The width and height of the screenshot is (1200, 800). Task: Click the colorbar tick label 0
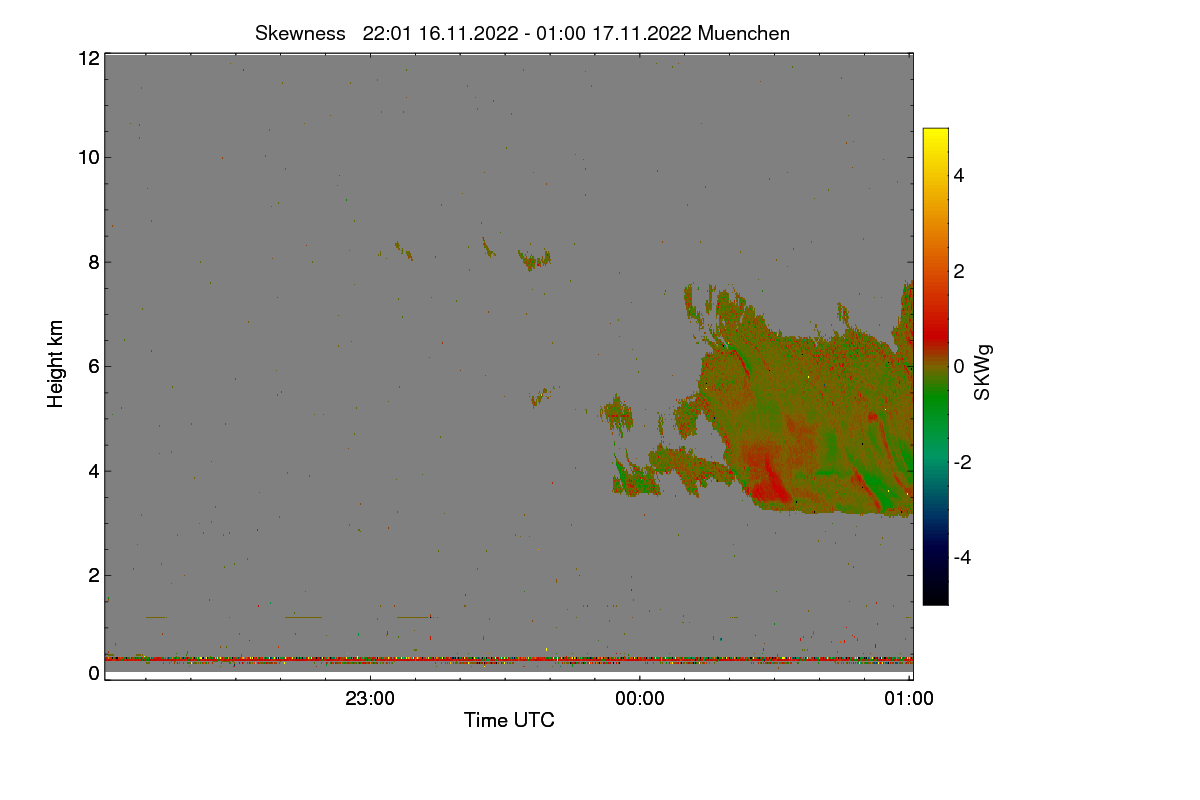959,366
